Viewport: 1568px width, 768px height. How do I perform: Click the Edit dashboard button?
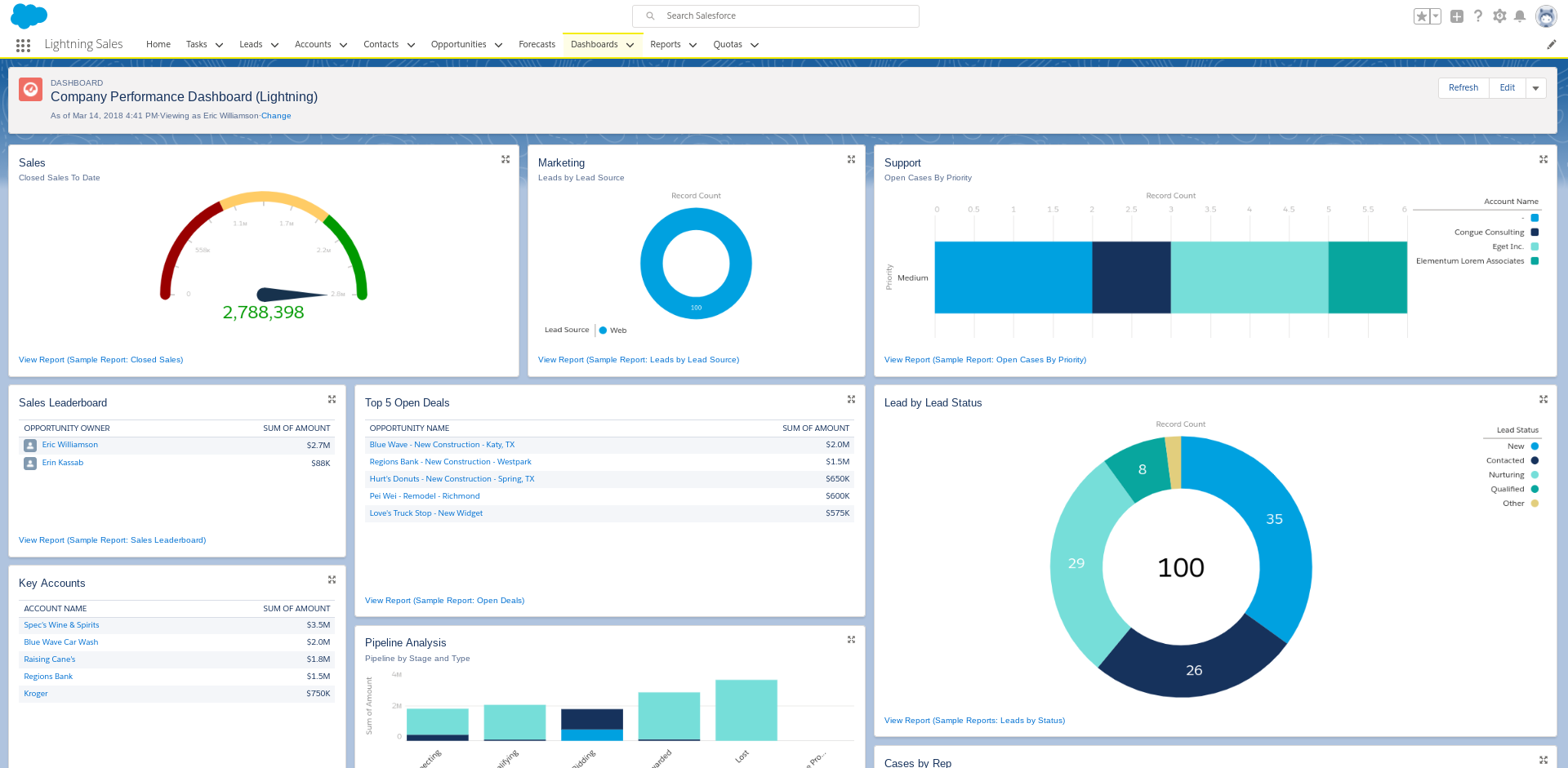[1508, 88]
